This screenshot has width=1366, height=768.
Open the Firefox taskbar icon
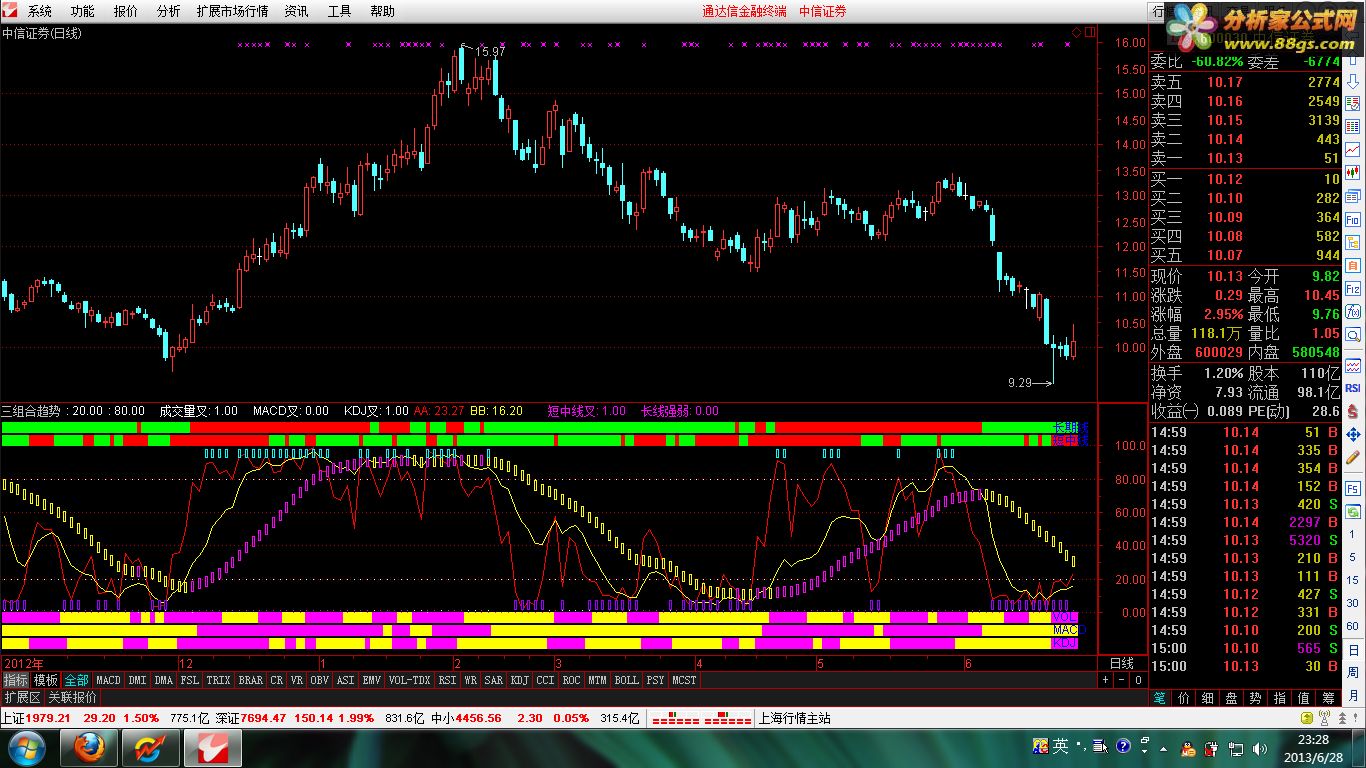click(x=88, y=748)
